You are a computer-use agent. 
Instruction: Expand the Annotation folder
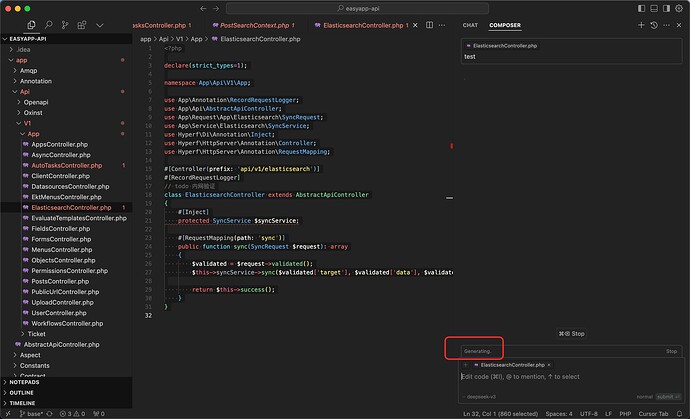pos(66,81)
